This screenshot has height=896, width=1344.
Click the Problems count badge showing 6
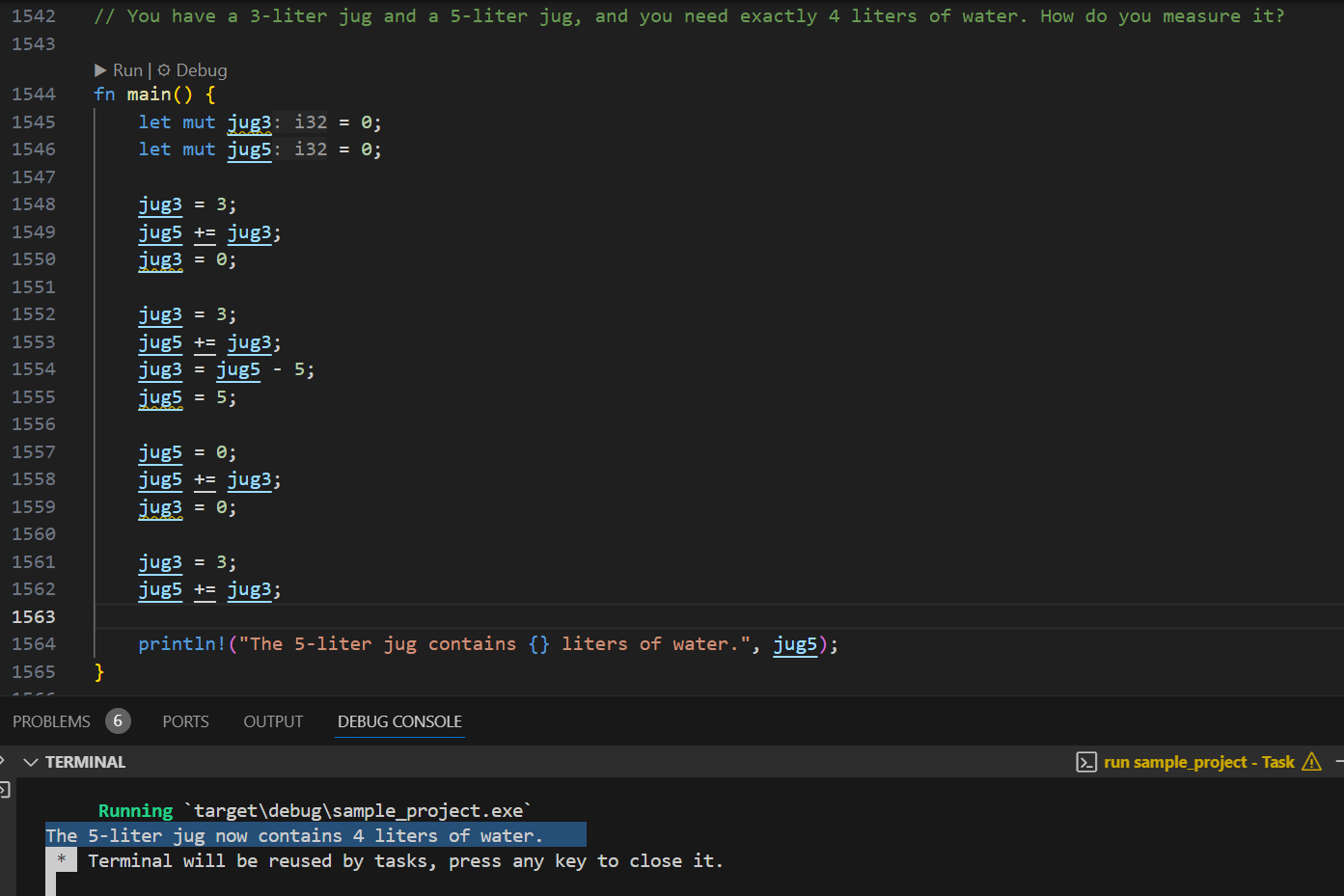(118, 721)
